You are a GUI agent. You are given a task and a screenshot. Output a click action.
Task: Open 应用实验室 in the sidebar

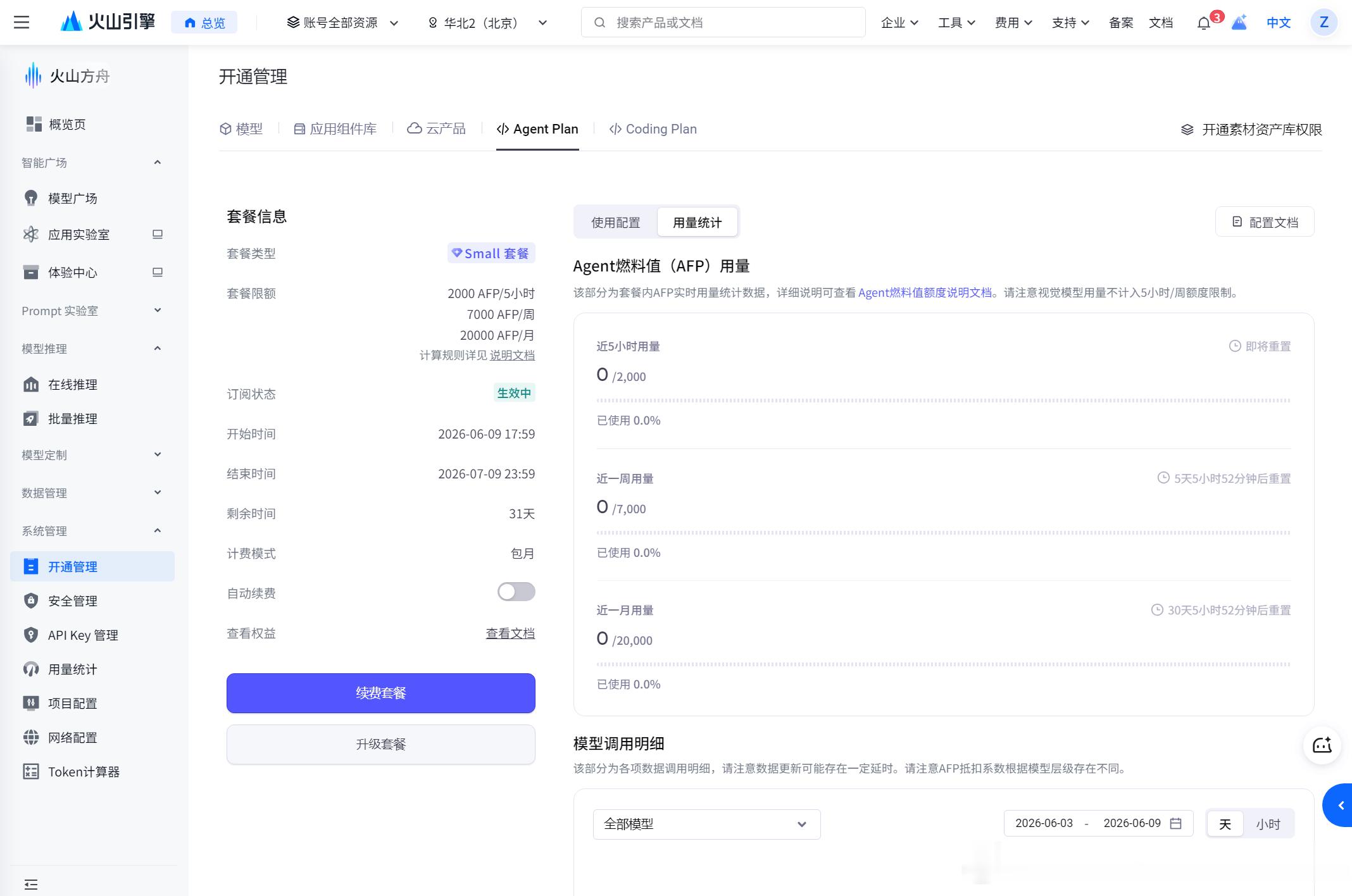(x=78, y=235)
